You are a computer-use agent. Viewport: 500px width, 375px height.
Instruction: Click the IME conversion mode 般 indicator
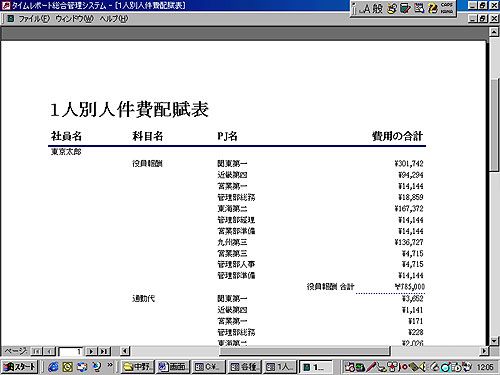click(377, 8)
